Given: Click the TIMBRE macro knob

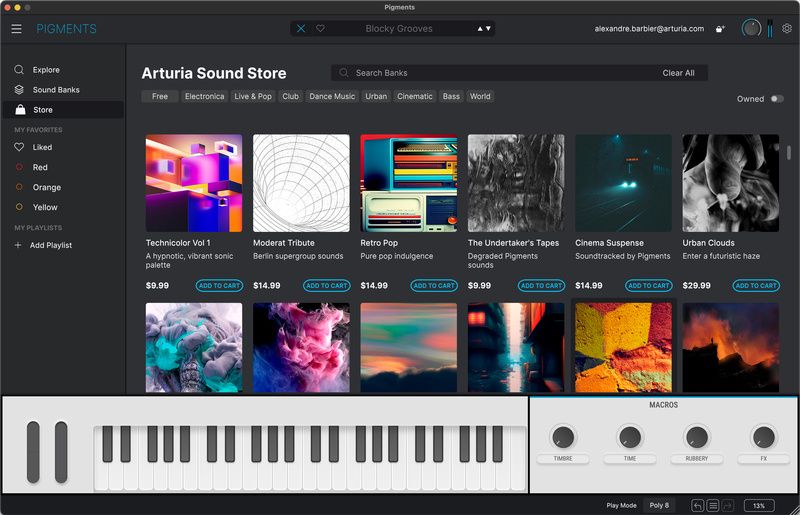Looking at the screenshot, I should [x=563, y=437].
